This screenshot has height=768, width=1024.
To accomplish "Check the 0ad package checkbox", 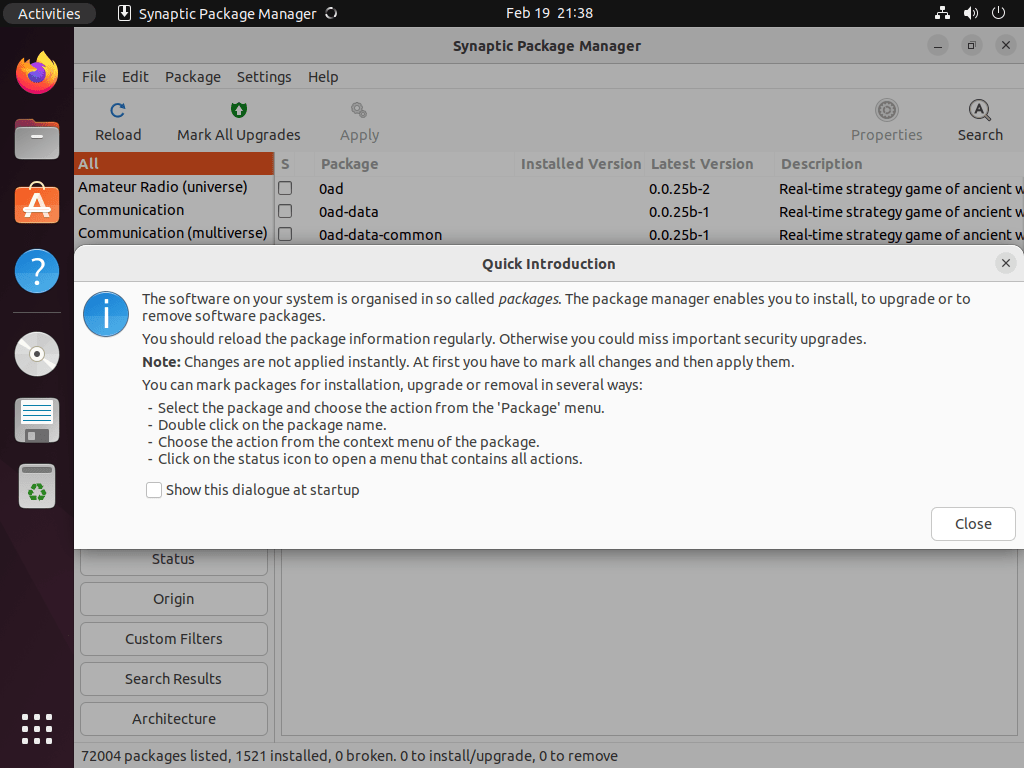I will click(284, 188).
